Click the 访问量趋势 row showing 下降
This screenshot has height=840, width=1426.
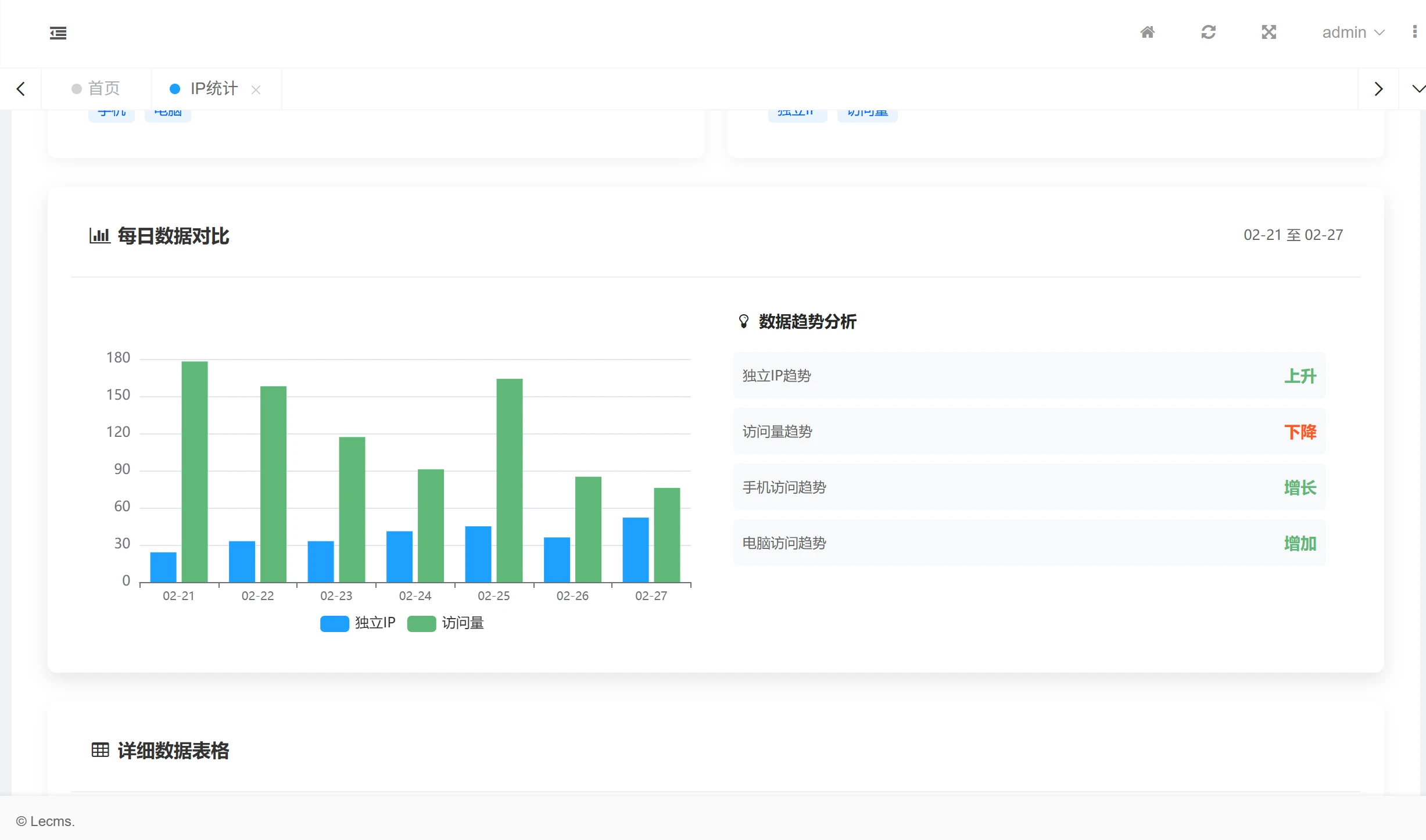click(1029, 432)
